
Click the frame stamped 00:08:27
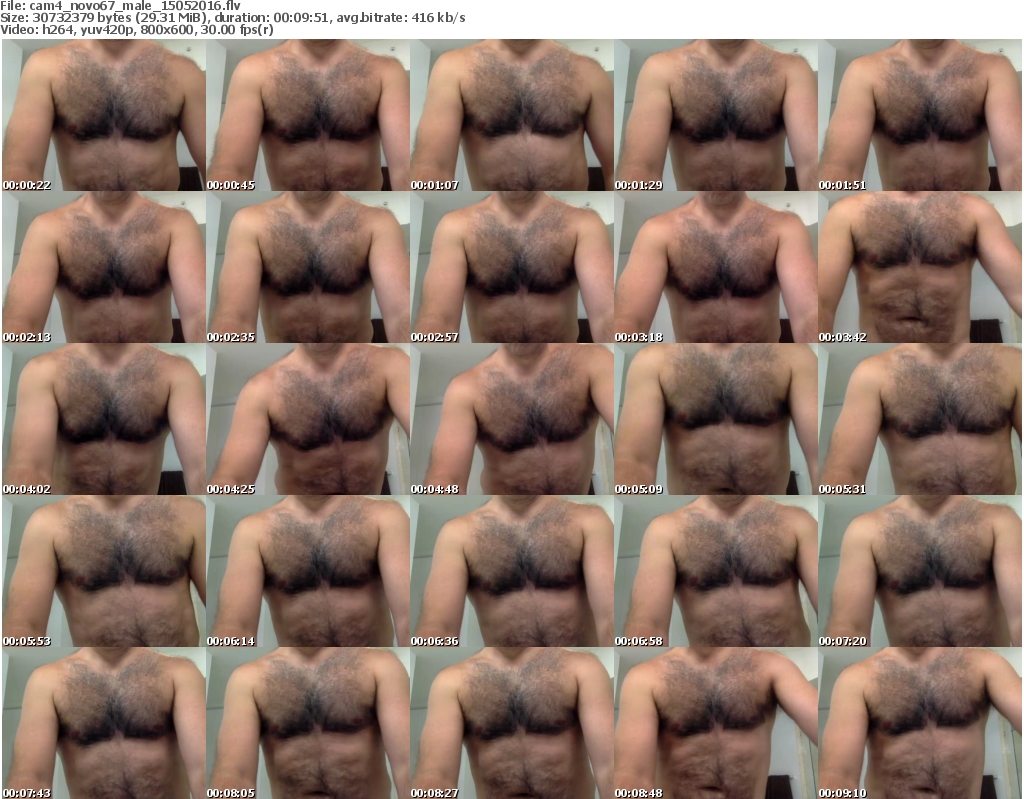pyautogui.click(x=511, y=723)
